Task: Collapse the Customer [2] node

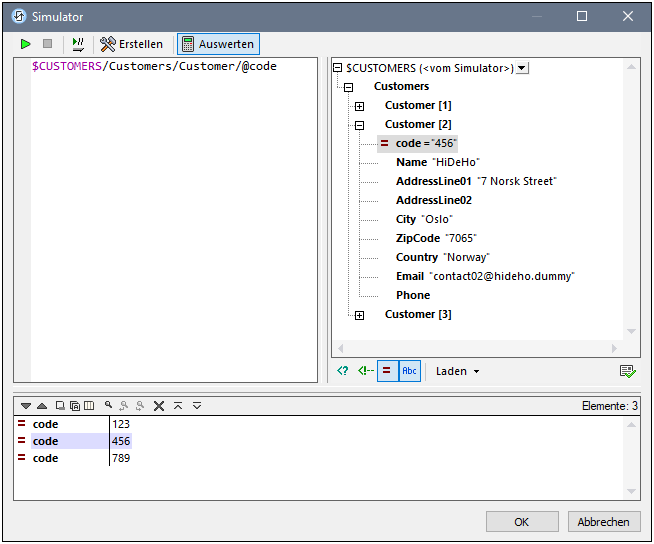Action: pyautogui.click(x=360, y=125)
